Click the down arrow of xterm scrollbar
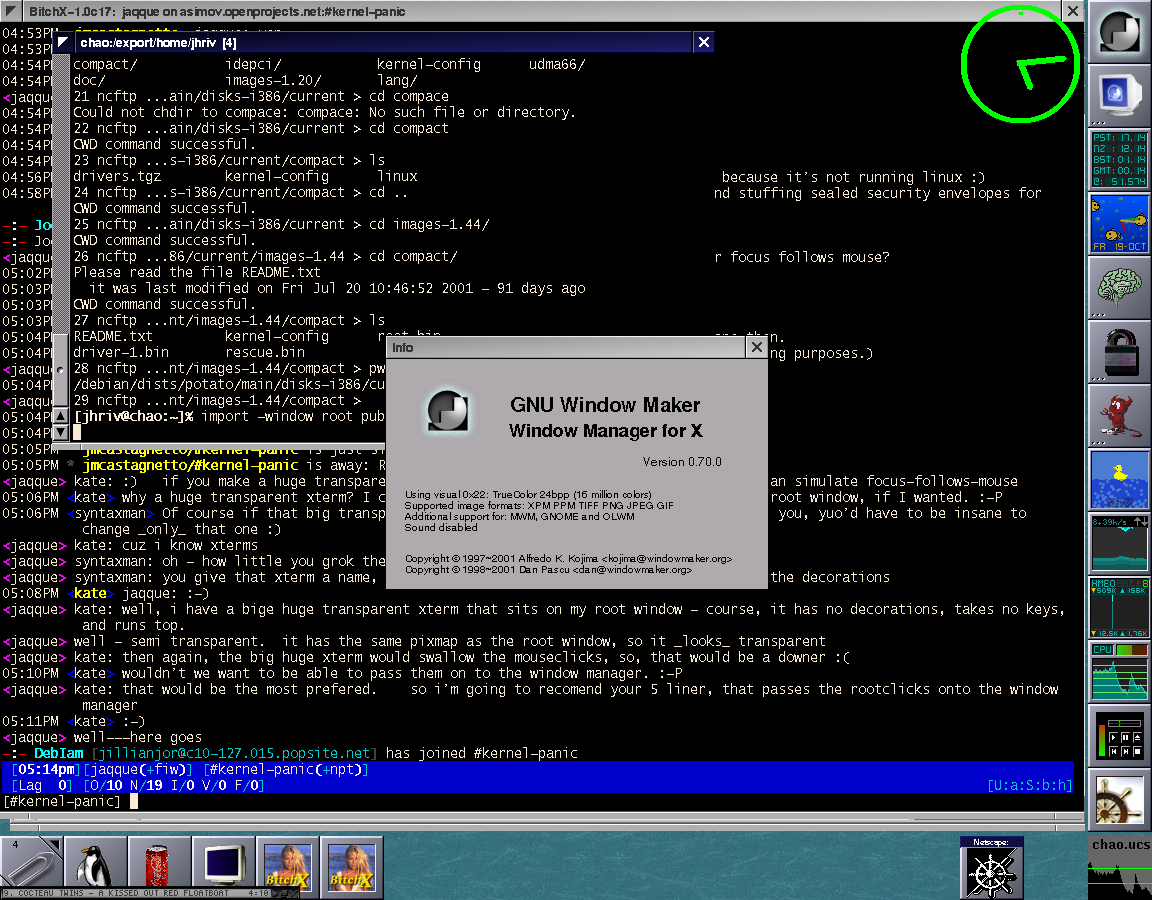The height and width of the screenshot is (900, 1152). [61, 432]
